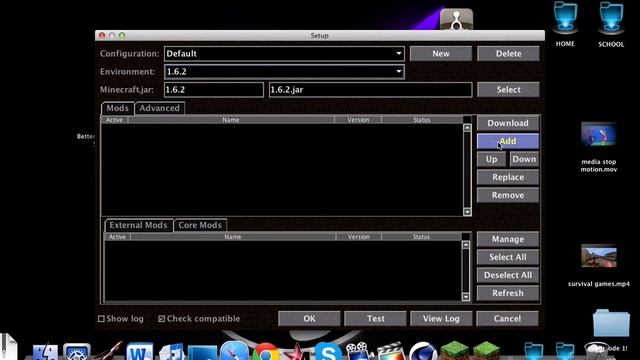640x360 pixels.
Task: Toggle Check compatible checkbox
Action: click(x=162, y=319)
